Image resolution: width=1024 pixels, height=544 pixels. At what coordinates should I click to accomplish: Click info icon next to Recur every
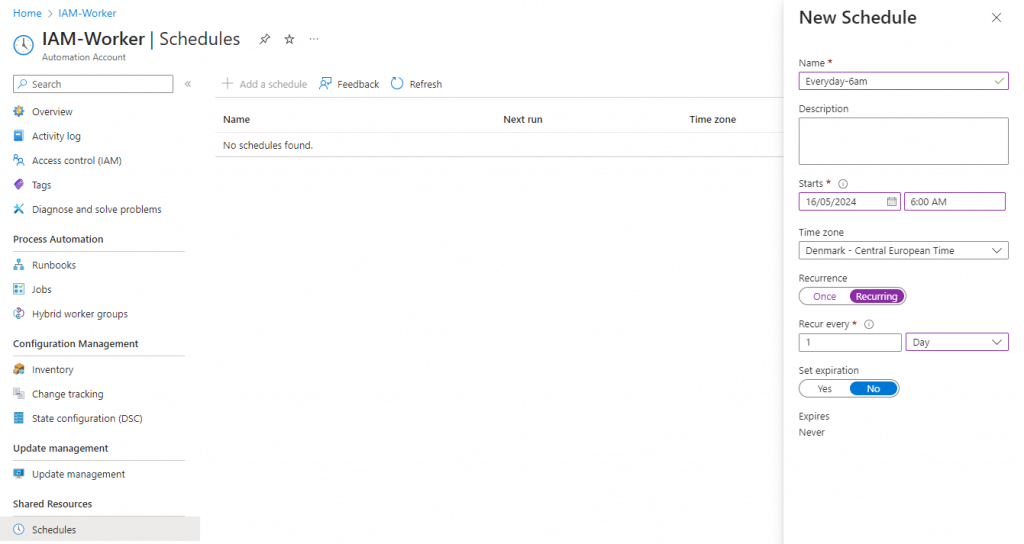pos(869,324)
